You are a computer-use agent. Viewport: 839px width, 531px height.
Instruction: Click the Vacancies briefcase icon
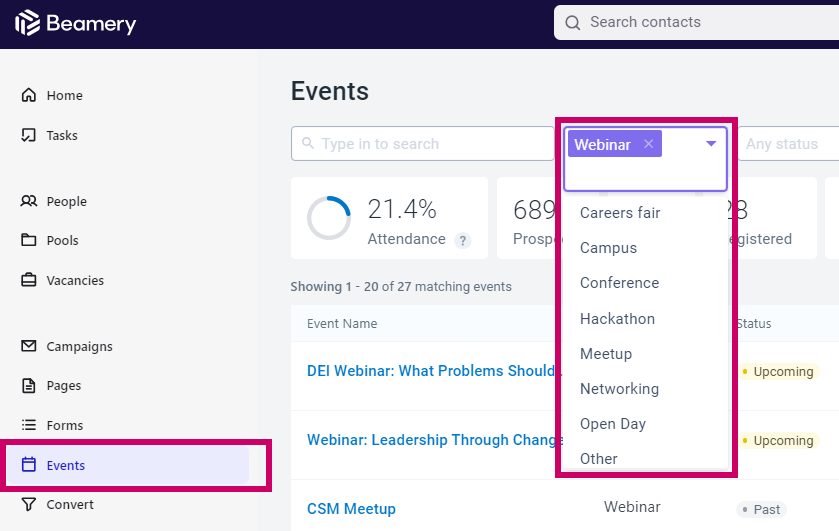(28, 280)
